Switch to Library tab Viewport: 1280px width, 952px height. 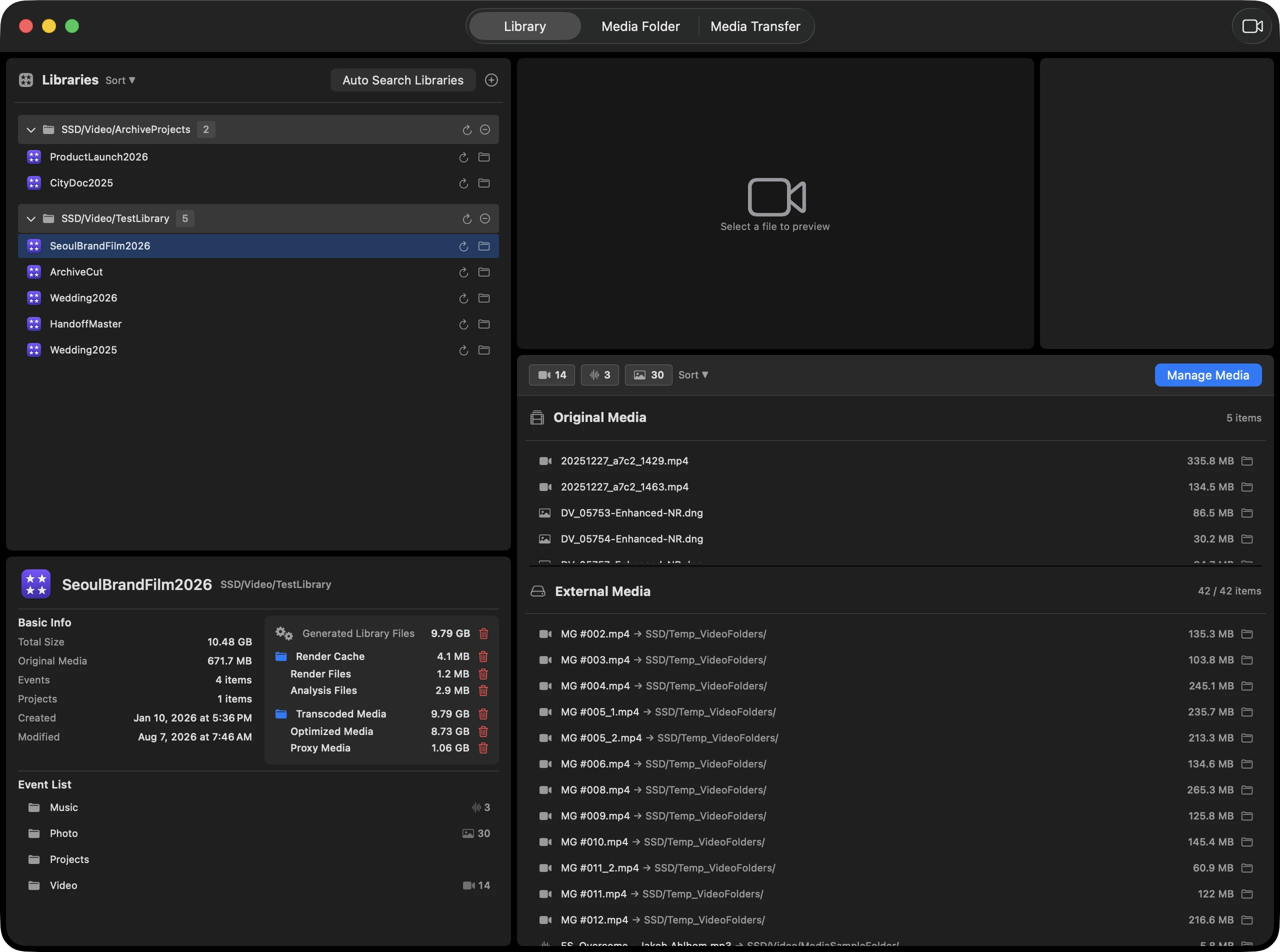pos(524,26)
